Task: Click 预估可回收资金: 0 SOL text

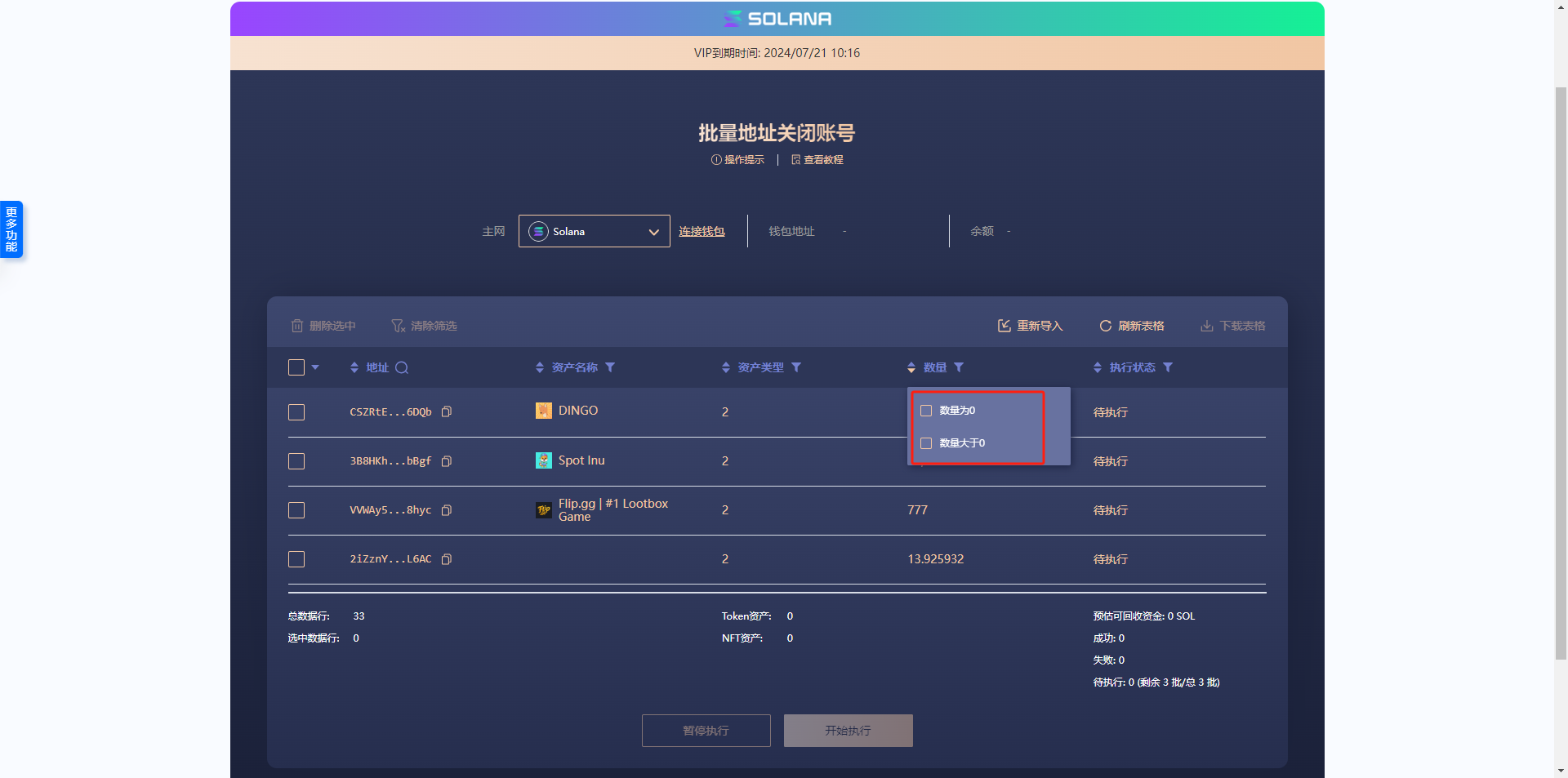Action: (x=1144, y=616)
